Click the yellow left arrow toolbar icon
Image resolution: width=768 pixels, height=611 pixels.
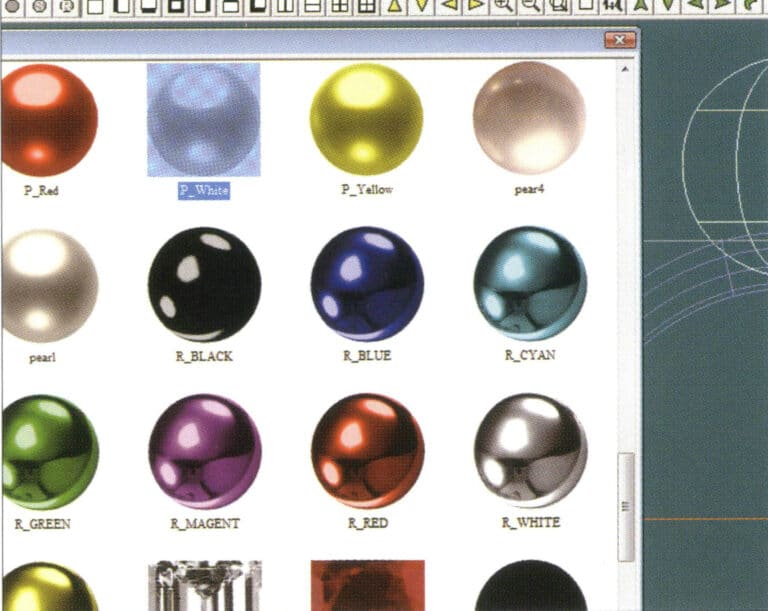[450, 5]
